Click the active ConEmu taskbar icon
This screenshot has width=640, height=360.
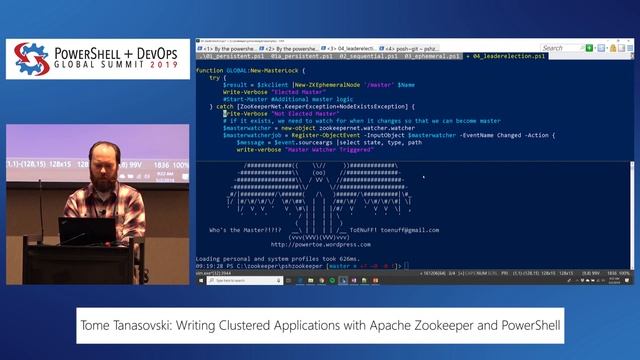pyautogui.click(x=343, y=280)
